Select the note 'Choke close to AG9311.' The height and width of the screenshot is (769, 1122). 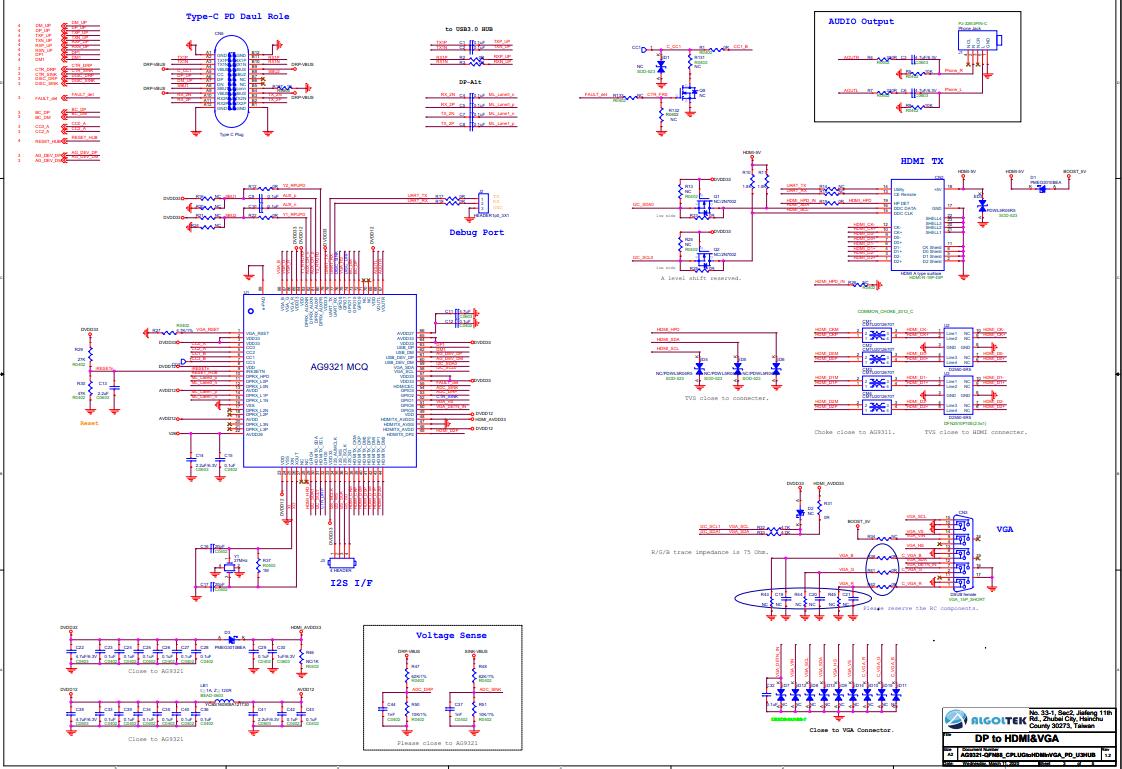854,432
